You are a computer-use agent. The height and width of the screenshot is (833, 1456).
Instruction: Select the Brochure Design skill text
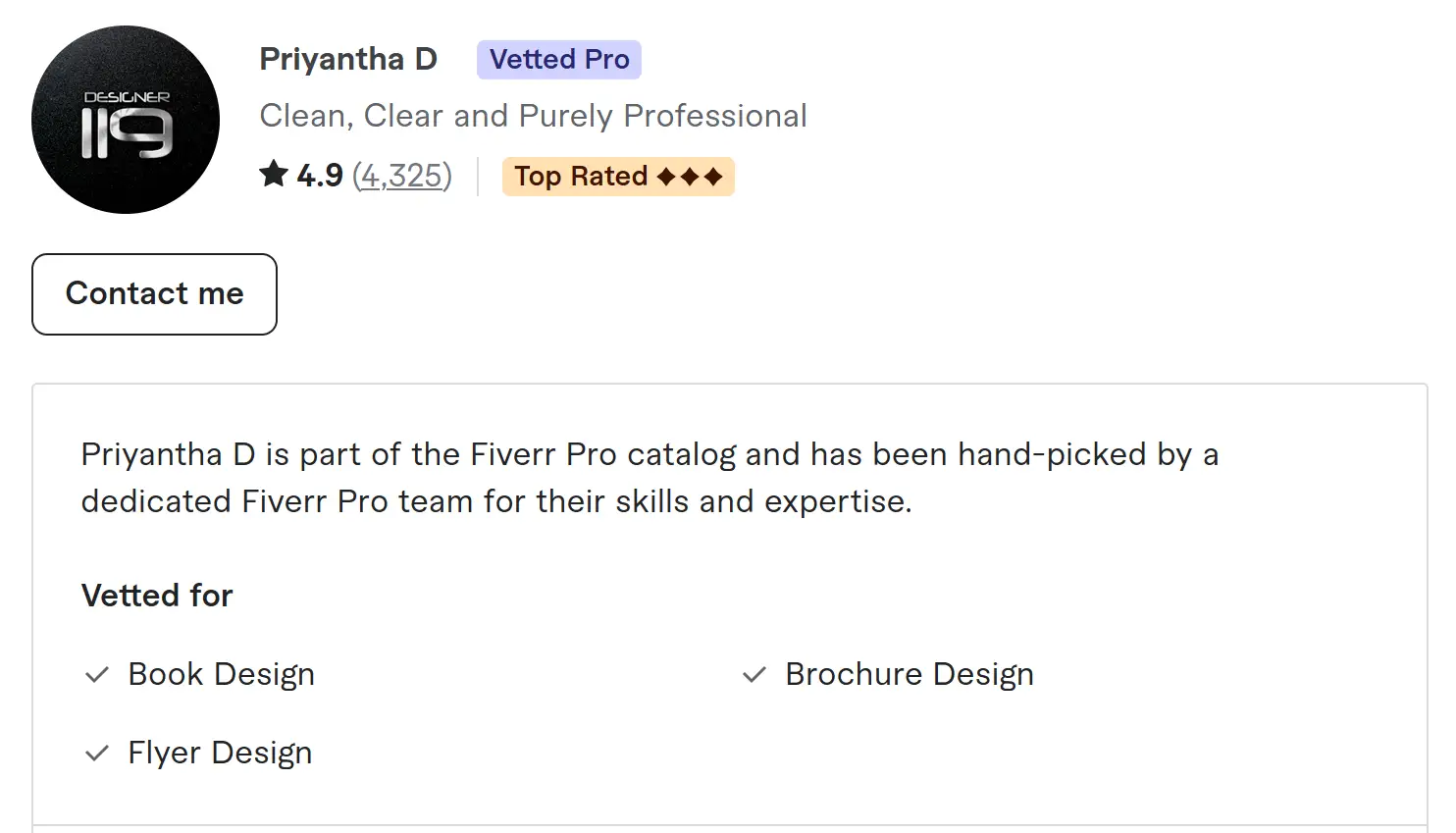pyautogui.click(x=910, y=675)
